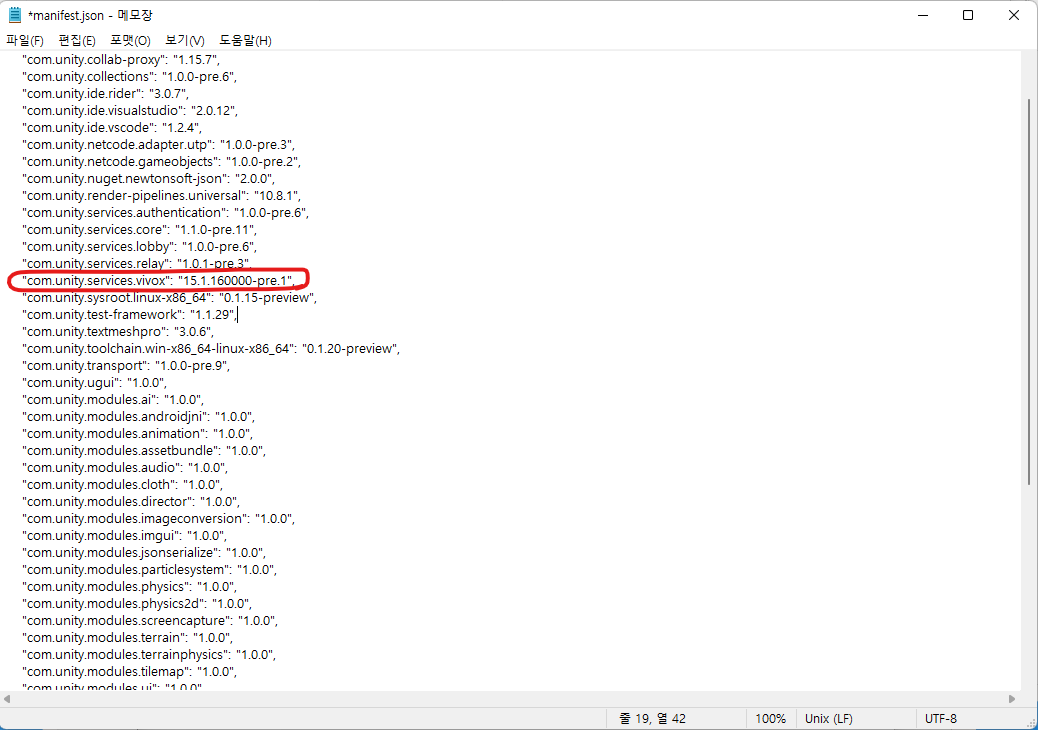The image size is (1038, 730).
Task: Click the "com.unity.toolchain.win-x86_64-linux-x86_64" line
Action: (211, 349)
